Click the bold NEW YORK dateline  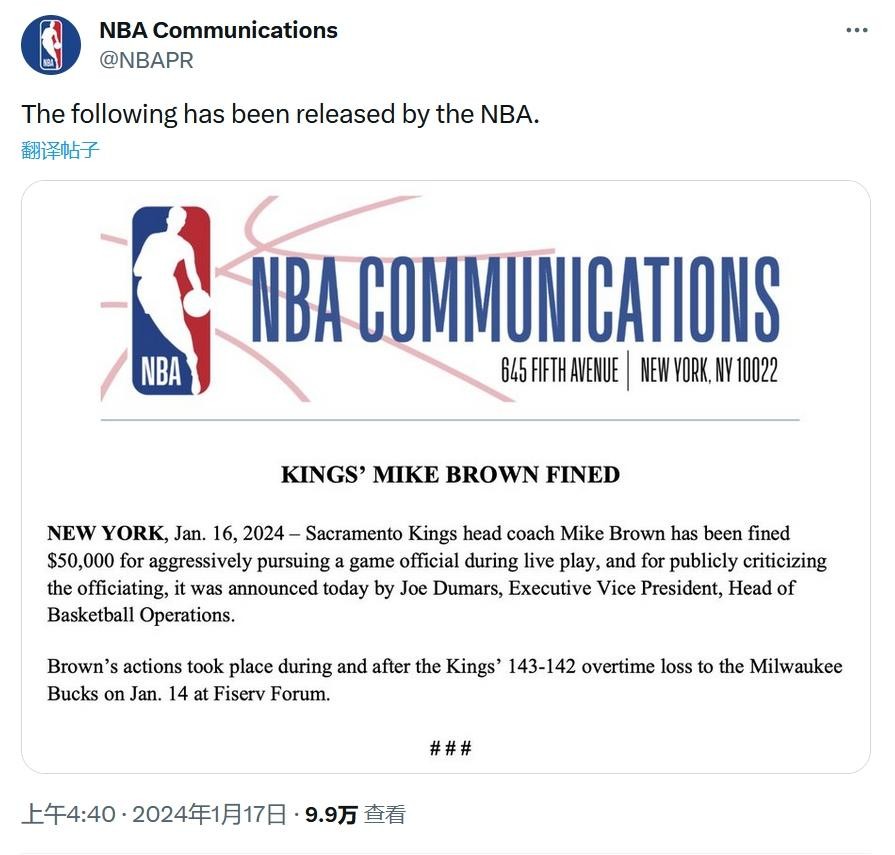click(104, 533)
